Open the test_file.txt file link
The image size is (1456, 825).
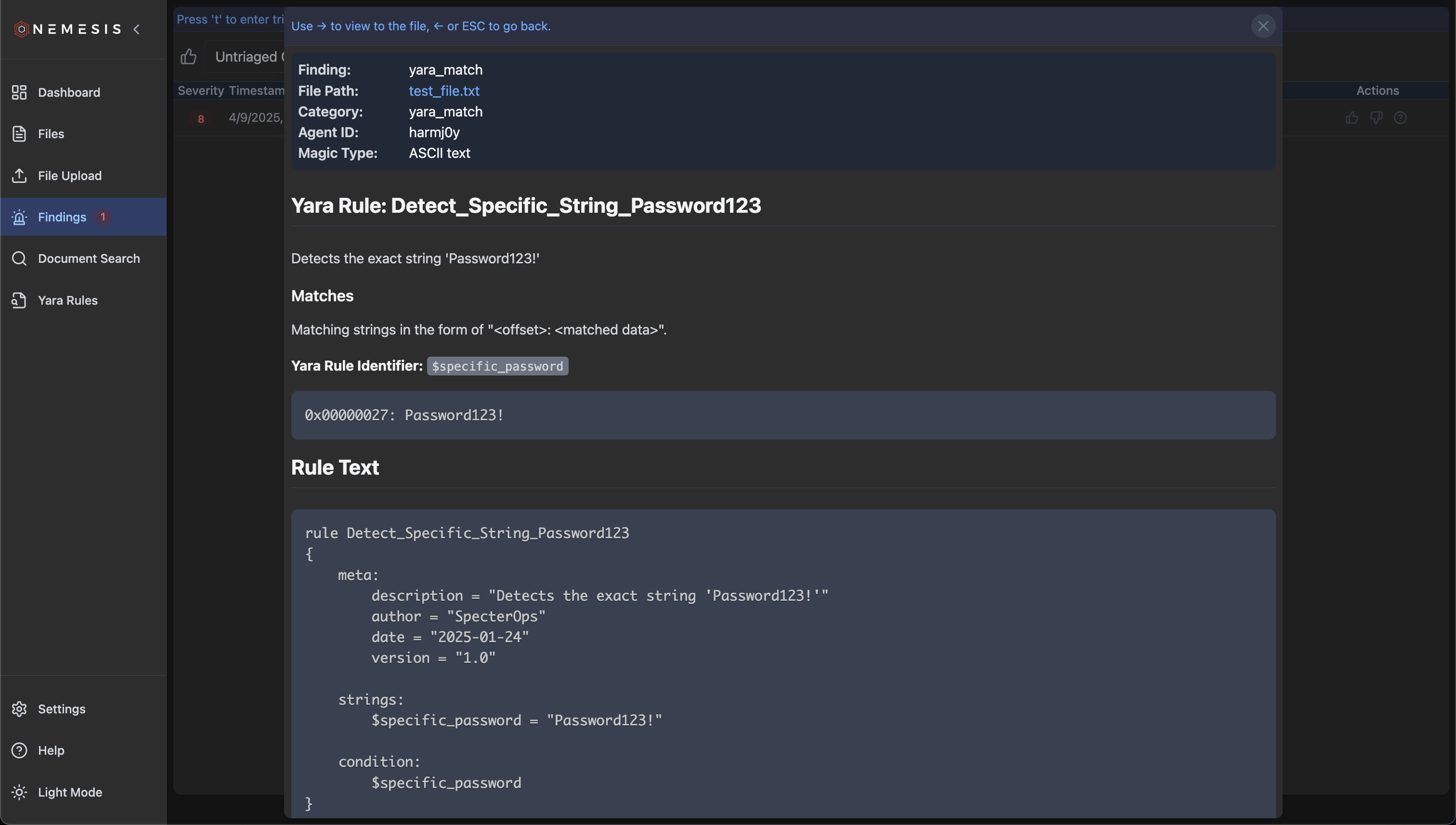coord(444,90)
